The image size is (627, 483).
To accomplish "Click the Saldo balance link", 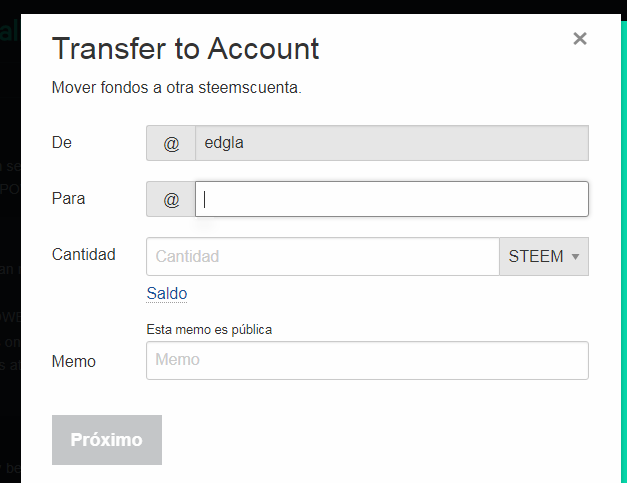I will click(x=166, y=293).
